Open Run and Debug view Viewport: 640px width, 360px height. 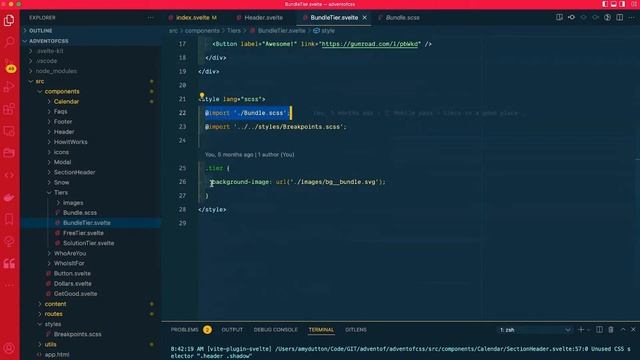point(9,87)
